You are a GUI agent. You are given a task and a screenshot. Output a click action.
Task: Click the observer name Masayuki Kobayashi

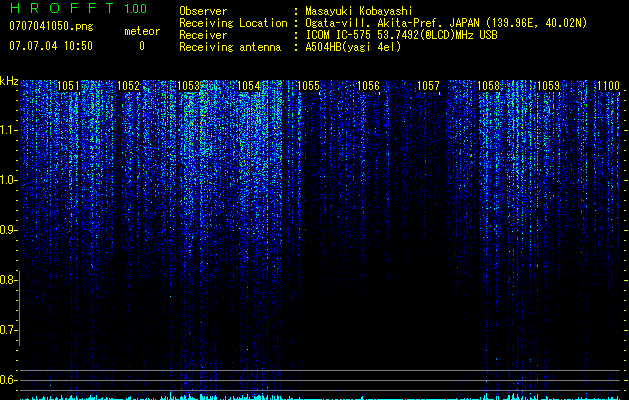click(x=359, y=11)
